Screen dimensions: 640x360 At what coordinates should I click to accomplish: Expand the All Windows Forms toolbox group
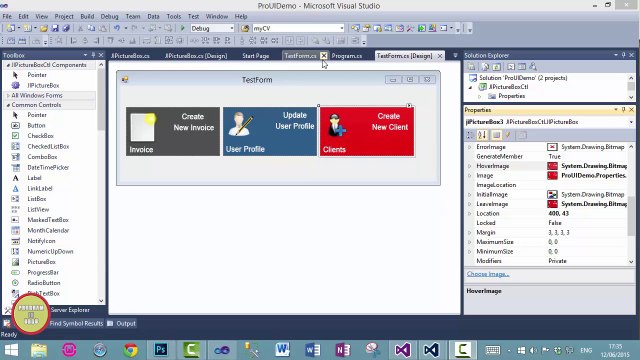(8, 96)
